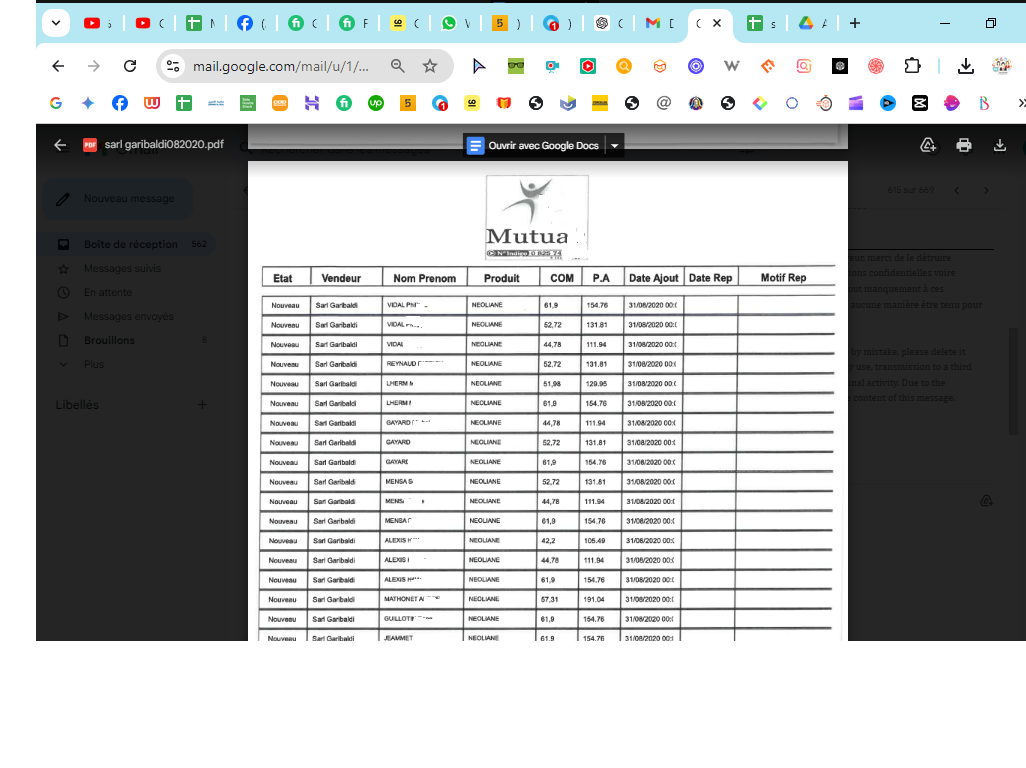Click the Vendeur column header
This screenshot has width=1026, height=768.
point(341,278)
